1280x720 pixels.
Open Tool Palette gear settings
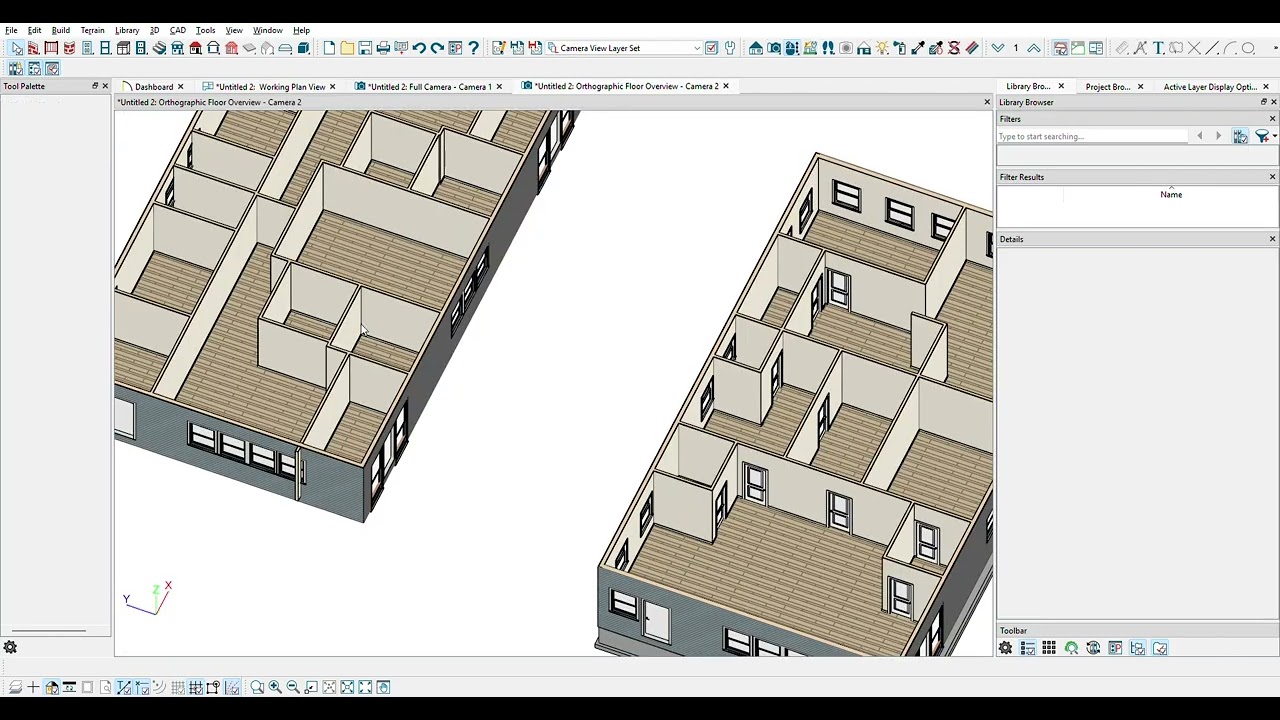10,647
